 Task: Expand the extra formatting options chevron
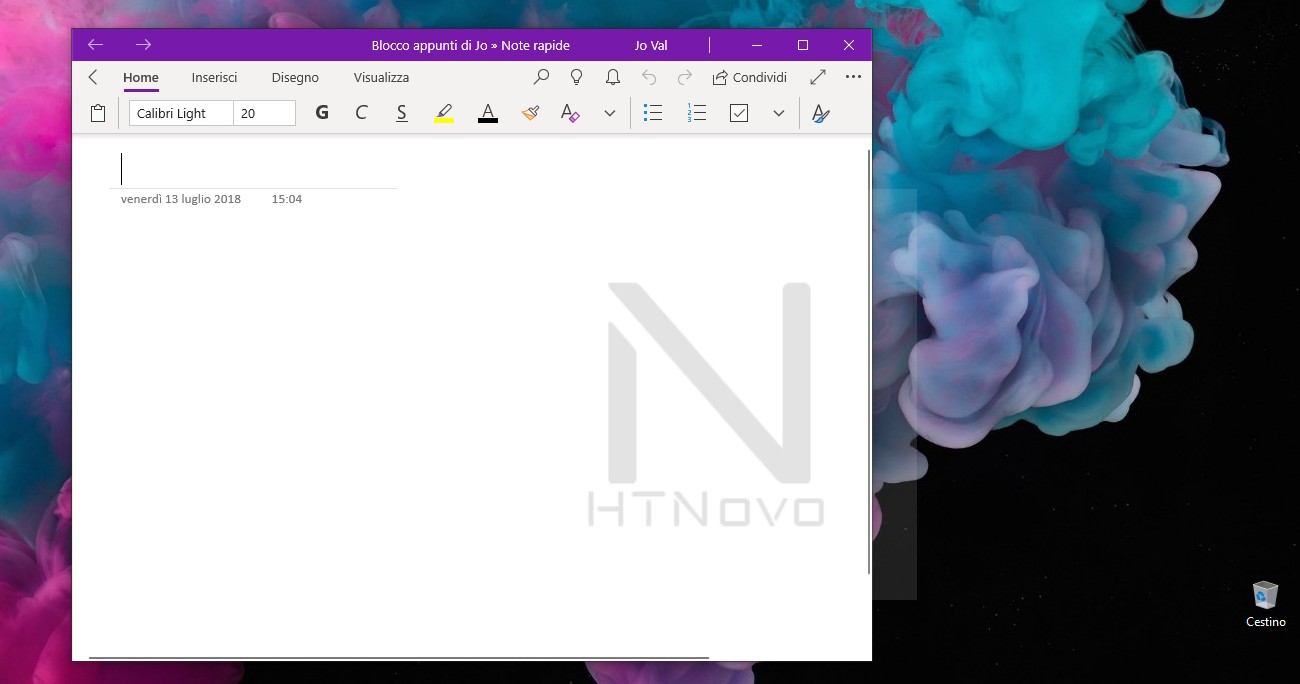(610, 113)
